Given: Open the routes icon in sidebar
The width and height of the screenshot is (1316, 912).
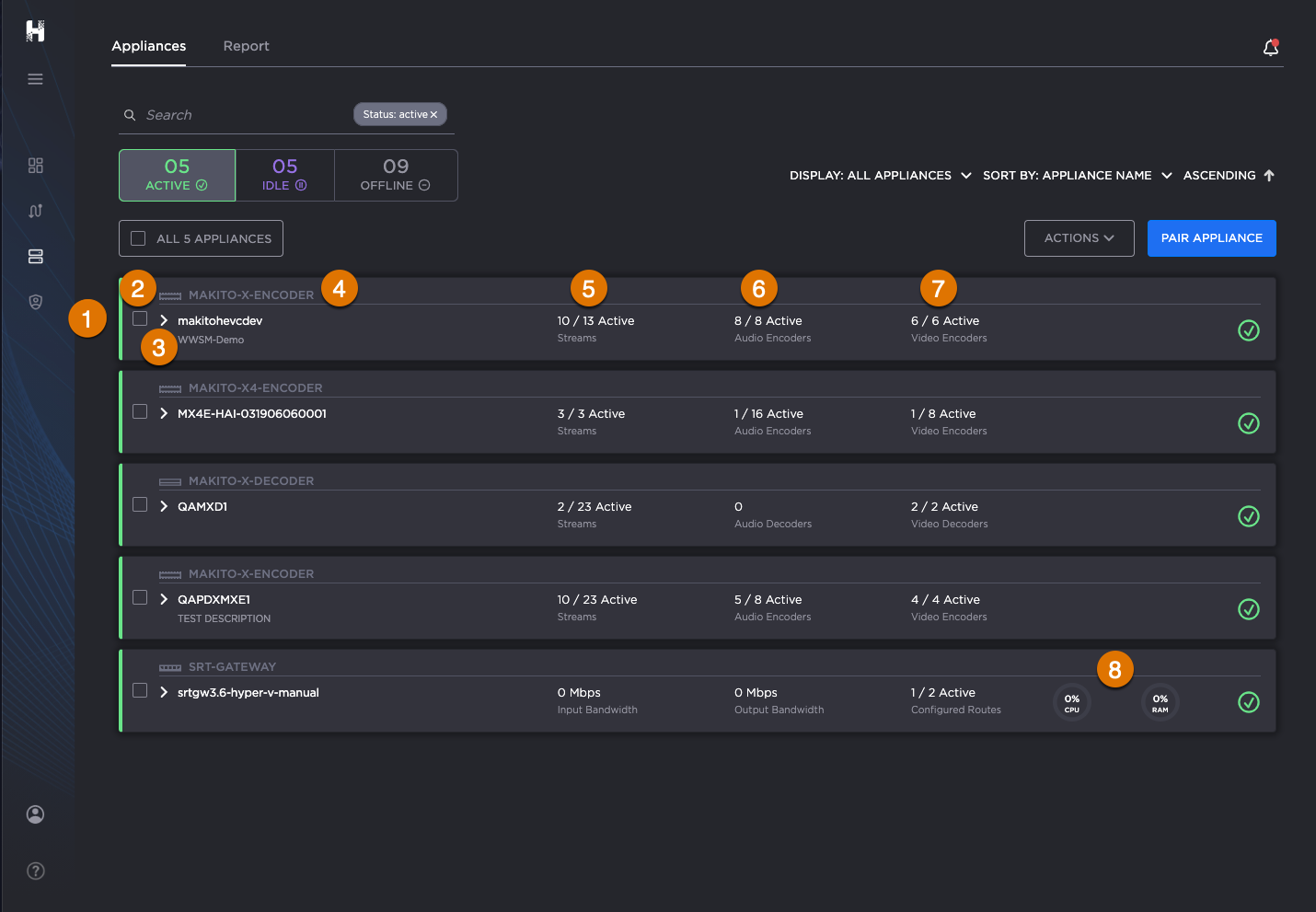Looking at the screenshot, I should (x=36, y=211).
